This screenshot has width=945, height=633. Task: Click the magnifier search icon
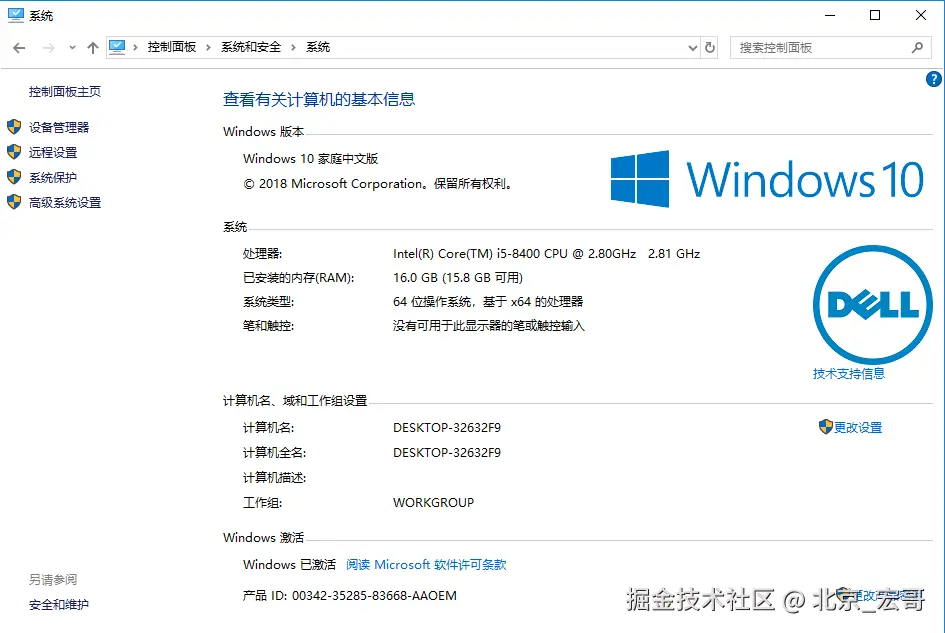pyautogui.click(x=918, y=47)
